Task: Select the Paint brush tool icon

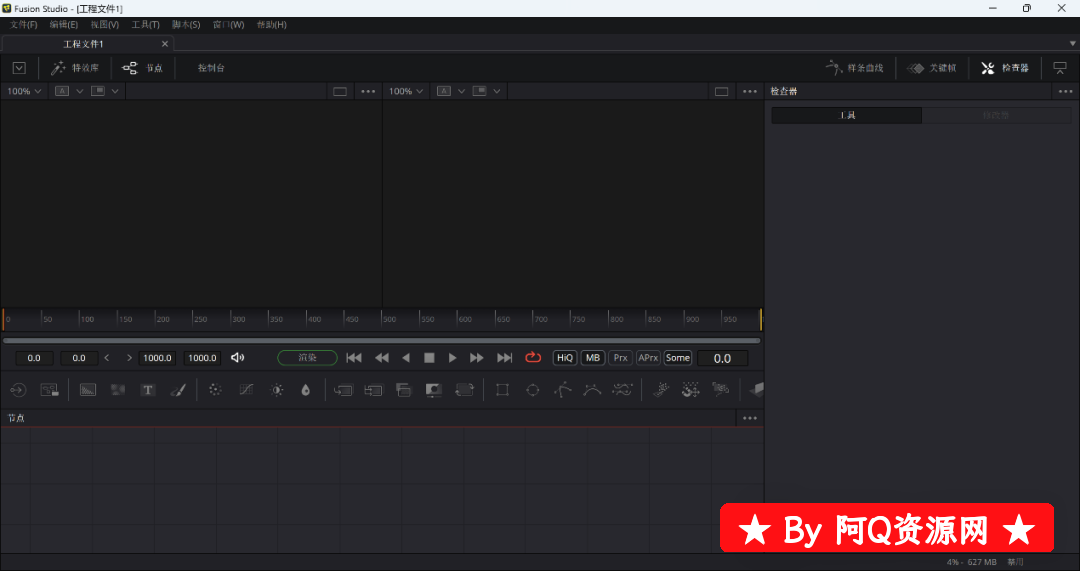Action: click(x=178, y=390)
